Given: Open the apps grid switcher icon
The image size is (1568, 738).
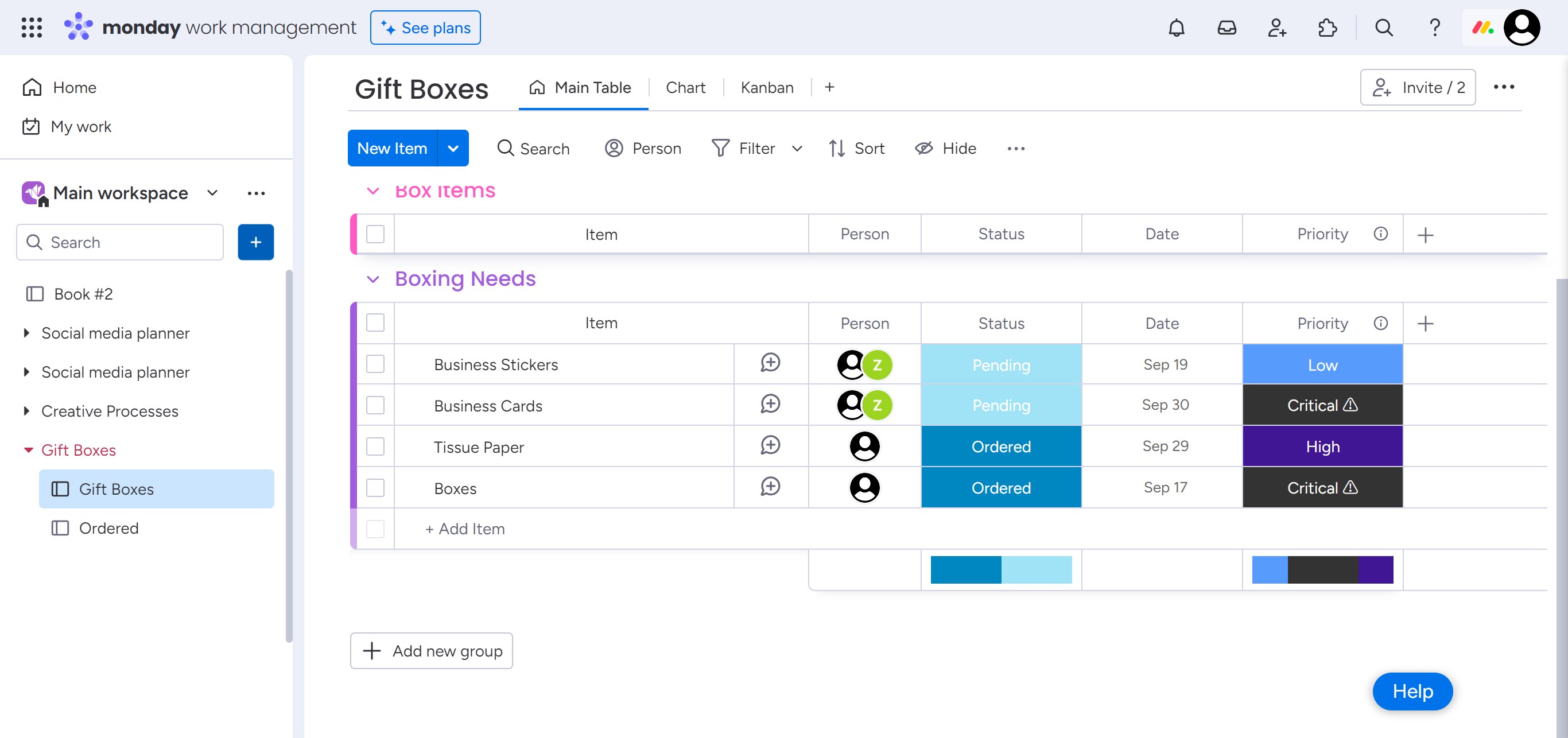Looking at the screenshot, I should tap(32, 28).
